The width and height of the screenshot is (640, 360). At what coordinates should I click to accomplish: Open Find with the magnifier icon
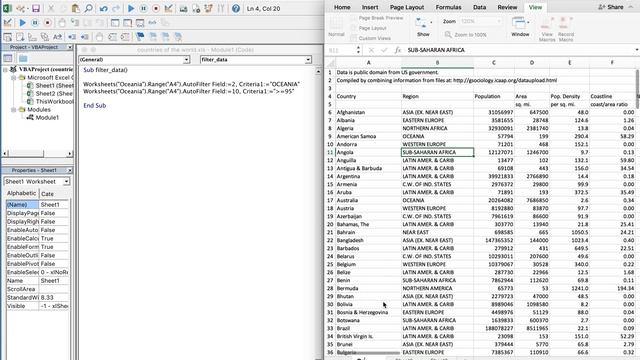(88, 8)
